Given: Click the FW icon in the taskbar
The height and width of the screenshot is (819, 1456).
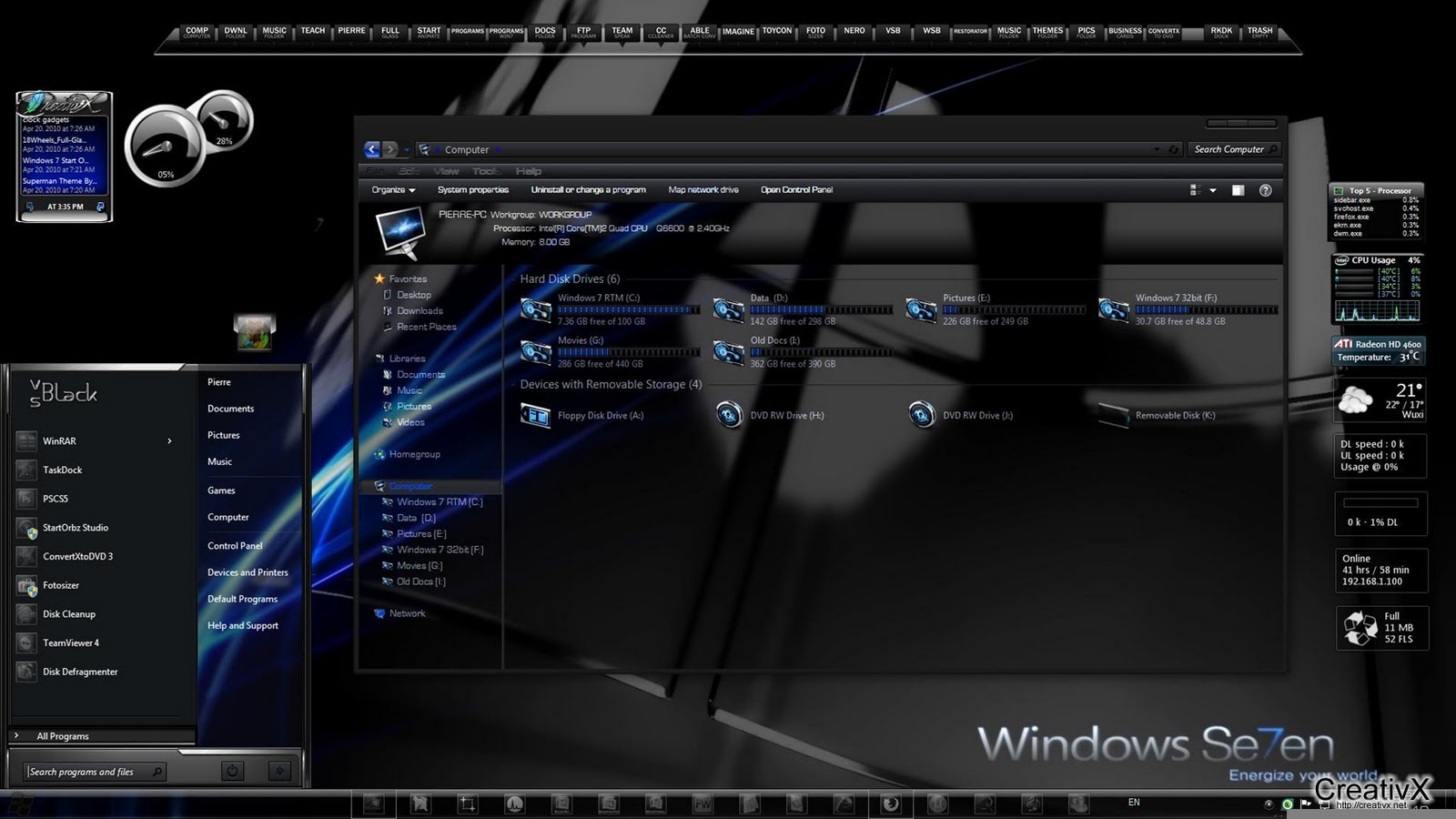Looking at the screenshot, I should click(x=703, y=804).
